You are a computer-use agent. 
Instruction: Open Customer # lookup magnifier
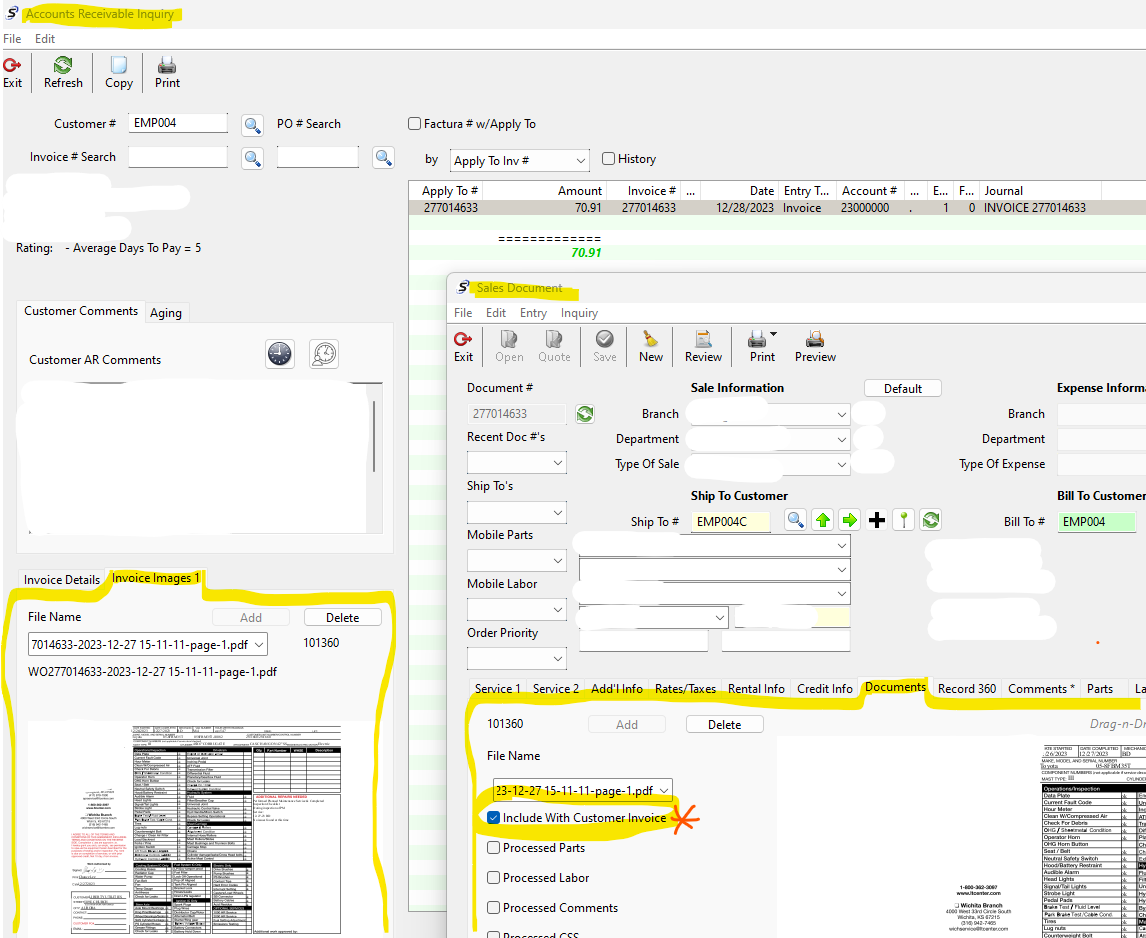(253, 124)
